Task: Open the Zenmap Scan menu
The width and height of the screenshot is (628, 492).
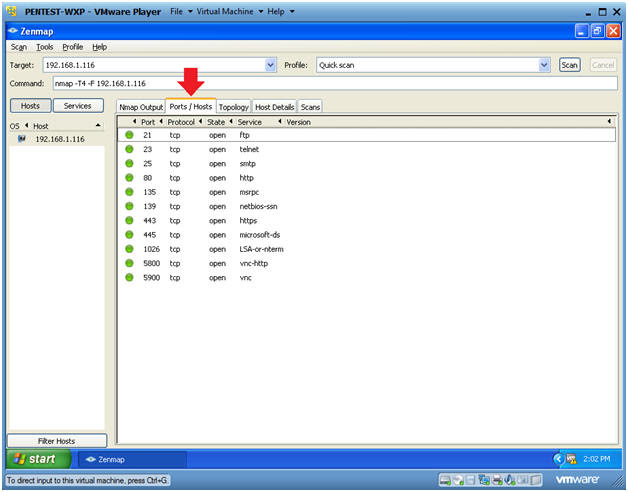Action: (x=19, y=47)
